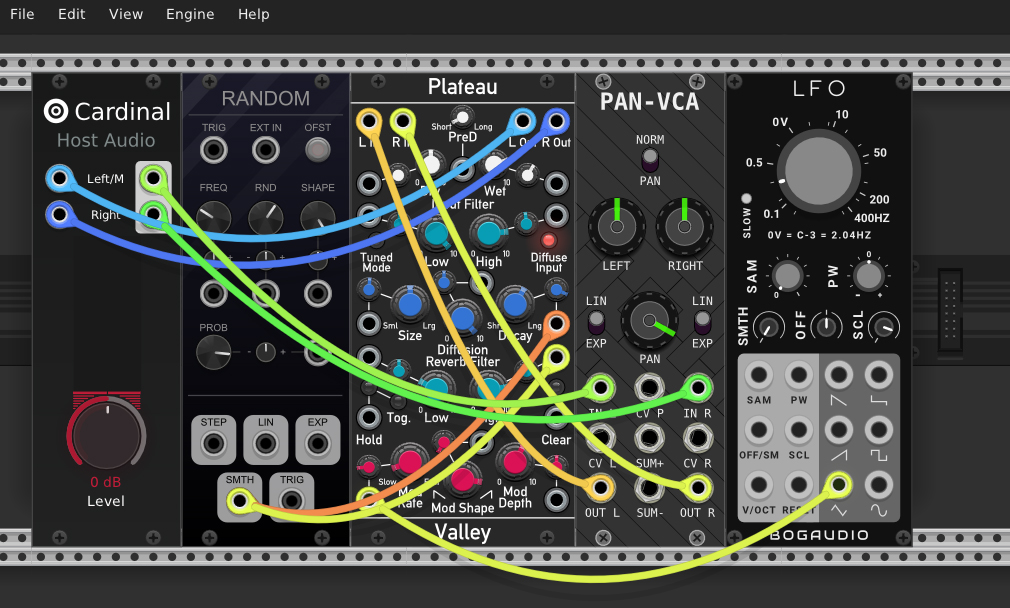Viewport: 1010px width, 608px height.
Task: Click the V/OCT input port on LFO
Action: coord(759,486)
